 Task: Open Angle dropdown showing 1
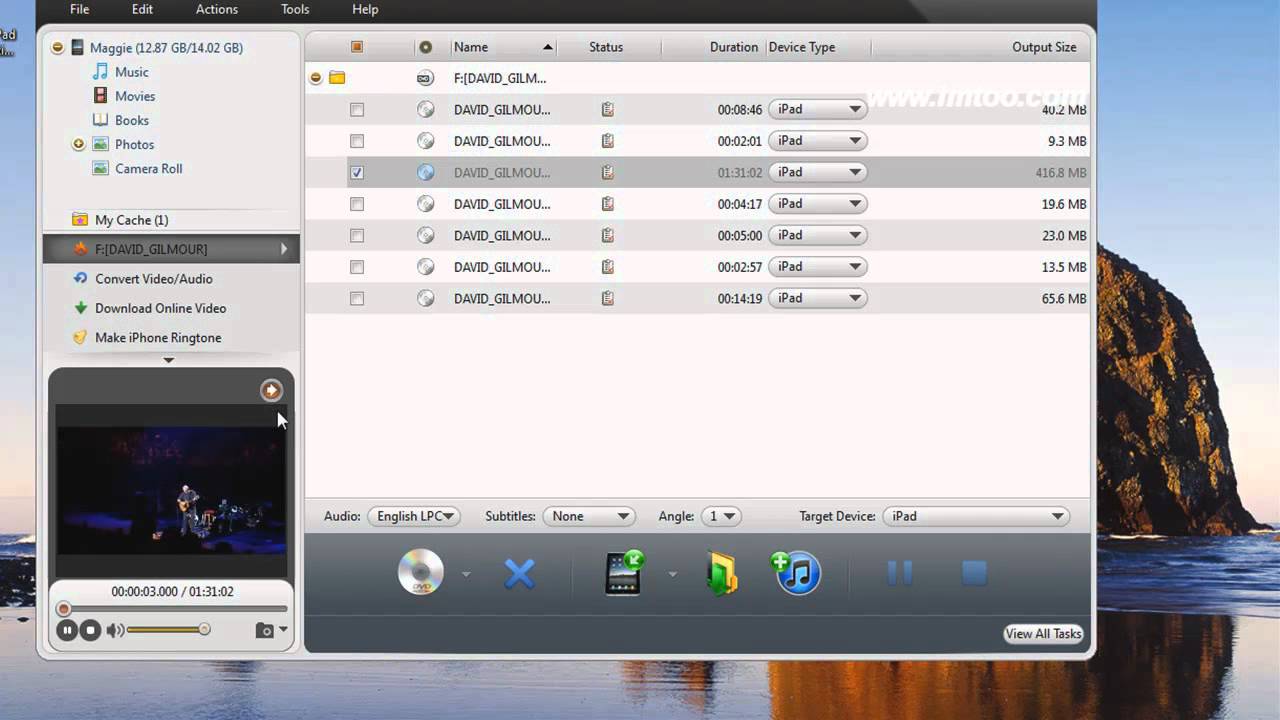coord(721,516)
